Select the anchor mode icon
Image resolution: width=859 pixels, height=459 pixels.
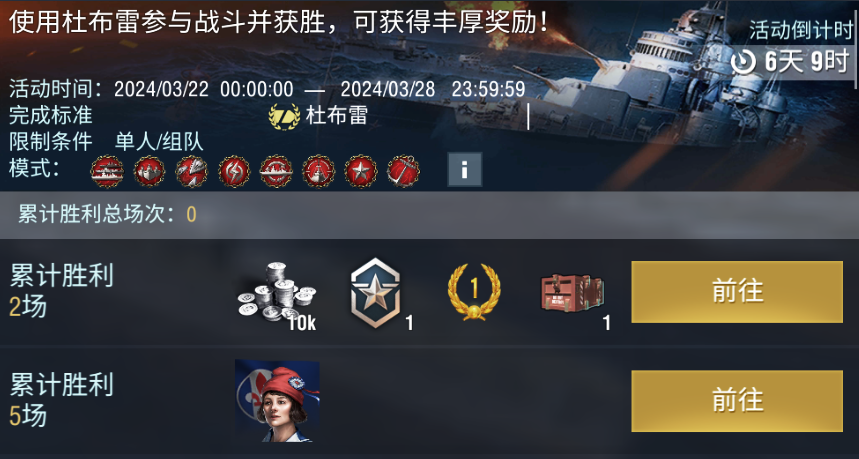click(403, 171)
